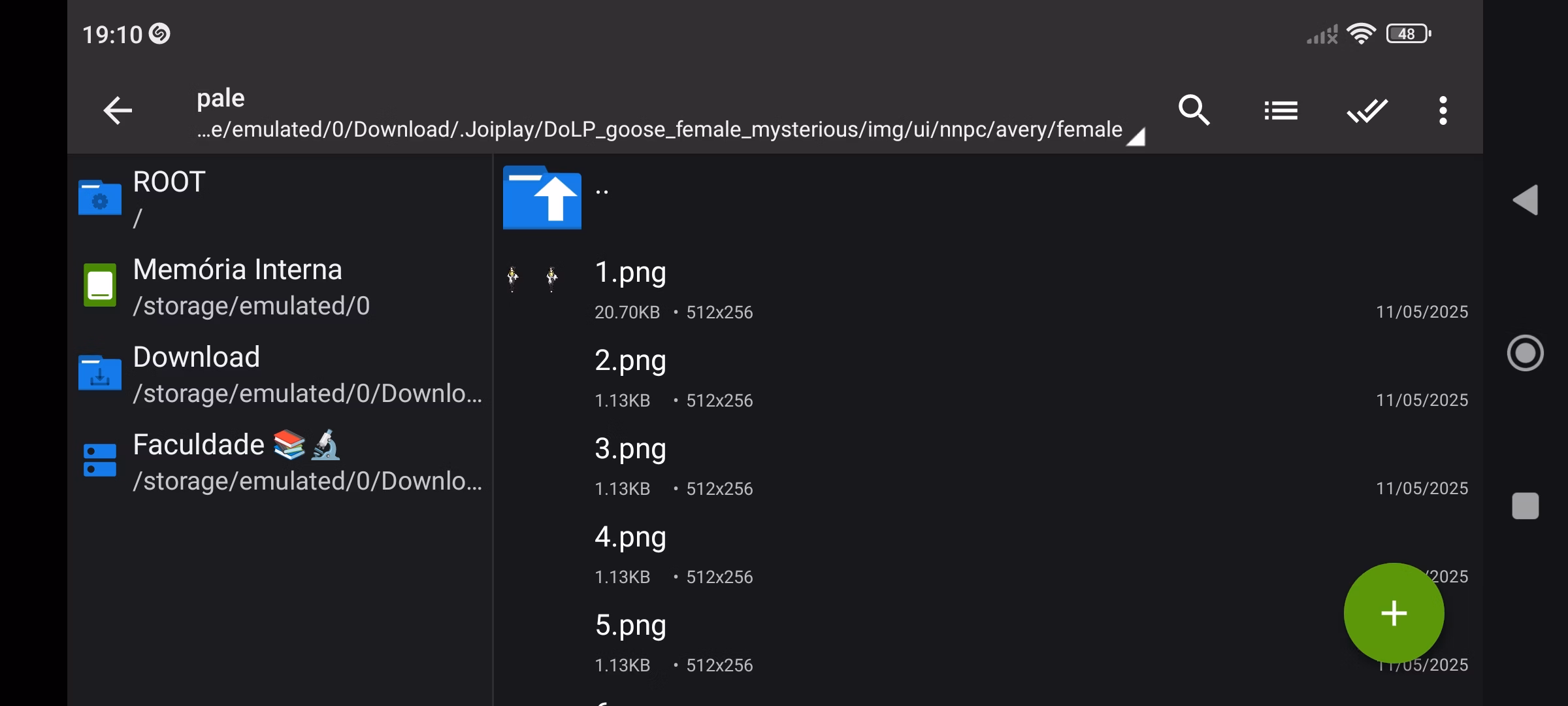Open 1.png thumbnail preview

(x=532, y=279)
